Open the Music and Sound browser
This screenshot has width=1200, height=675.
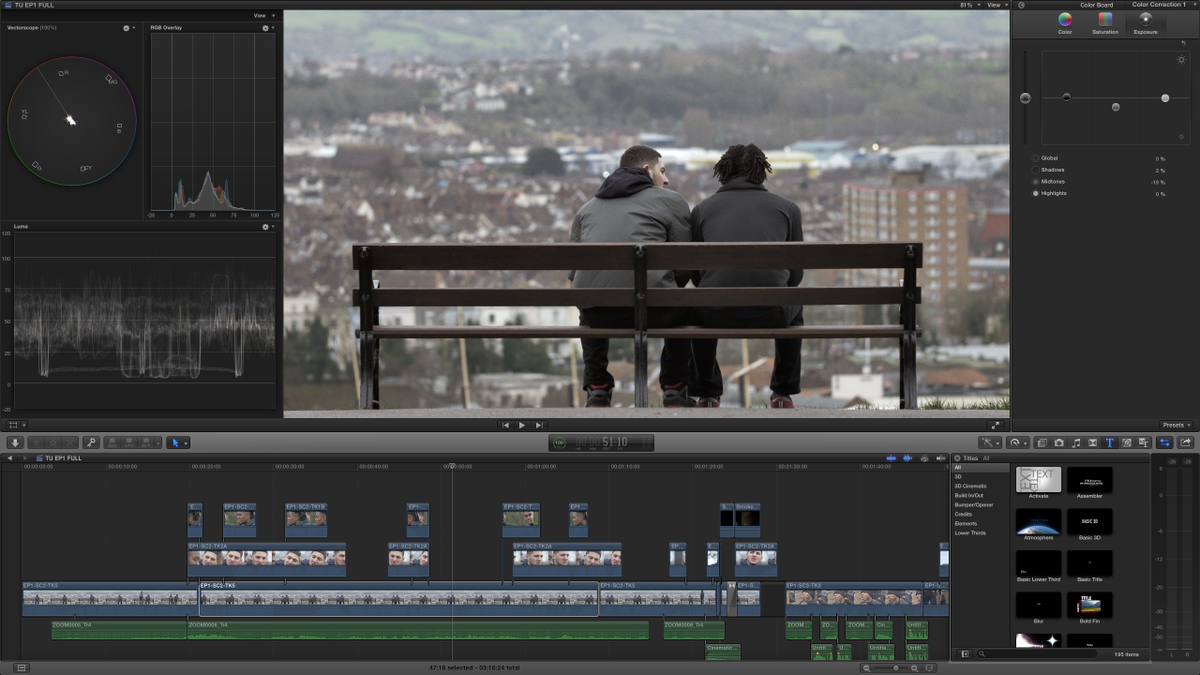(x=1076, y=442)
